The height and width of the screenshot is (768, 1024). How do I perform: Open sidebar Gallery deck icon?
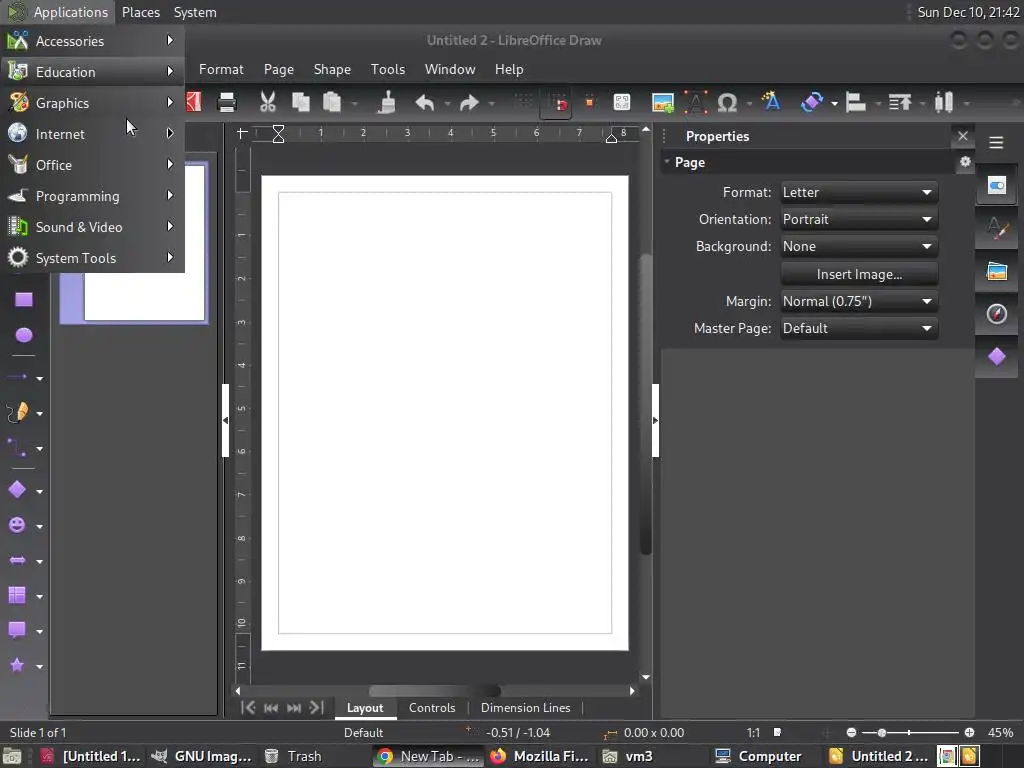pyautogui.click(x=997, y=271)
